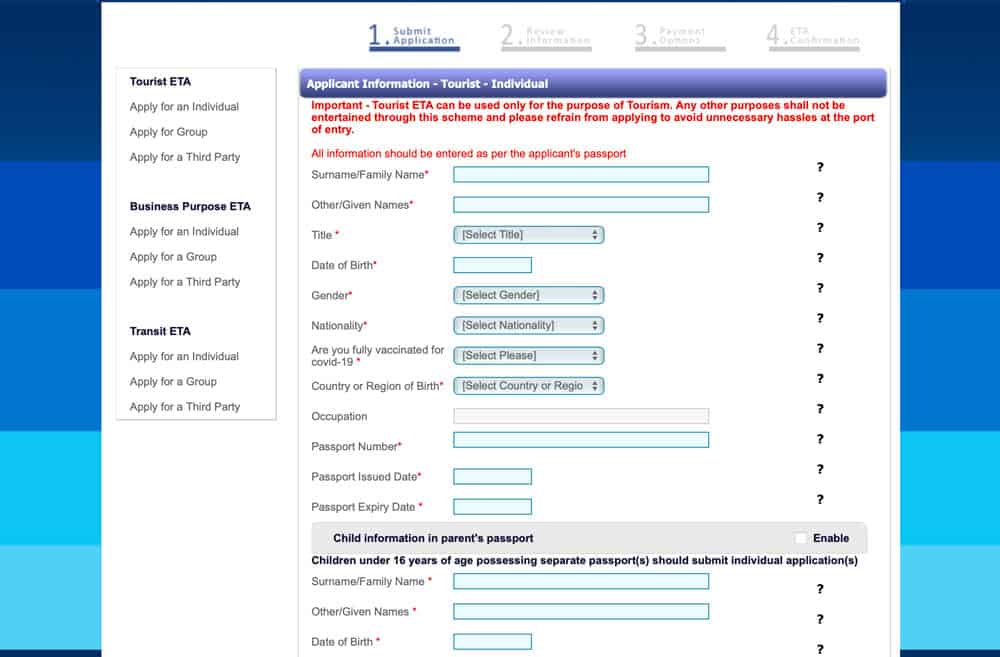Open the covid-19 vaccination dropdown
This screenshot has height=657, width=1000.
point(528,355)
